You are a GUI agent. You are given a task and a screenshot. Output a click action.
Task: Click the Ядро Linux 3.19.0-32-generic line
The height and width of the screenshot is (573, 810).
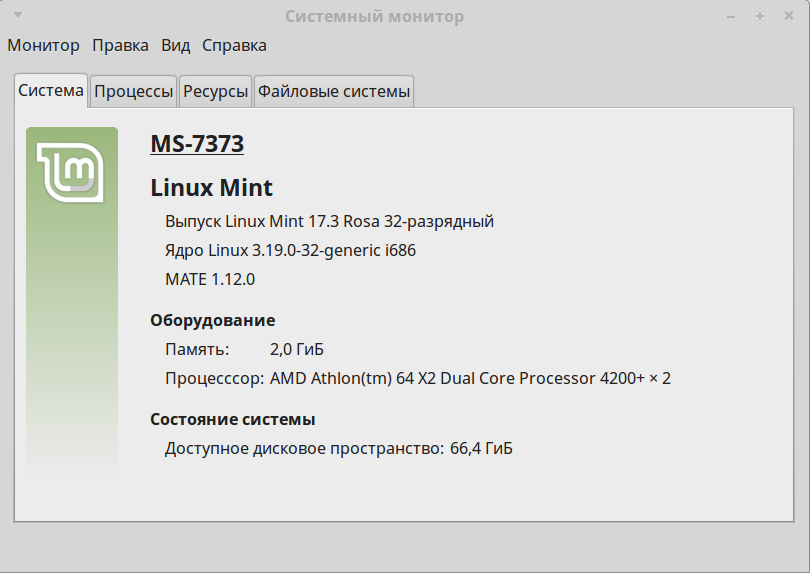290,250
